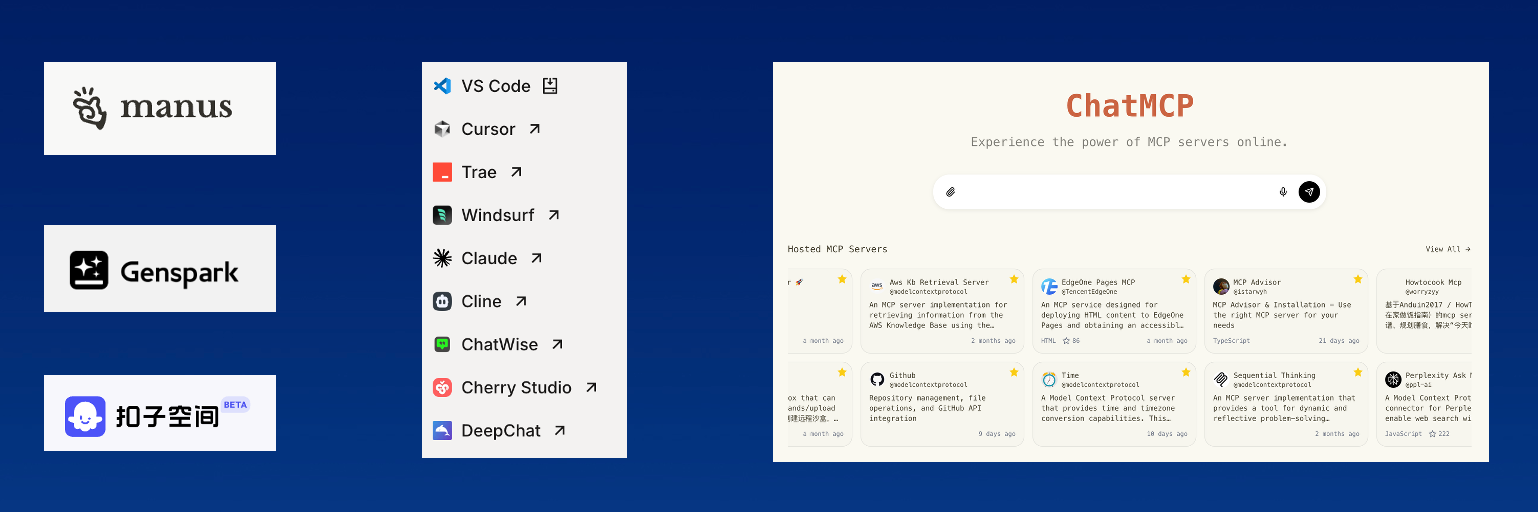Click the clock icon on the Time card
The width and height of the screenshot is (1538, 512).
click(x=1049, y=379)
